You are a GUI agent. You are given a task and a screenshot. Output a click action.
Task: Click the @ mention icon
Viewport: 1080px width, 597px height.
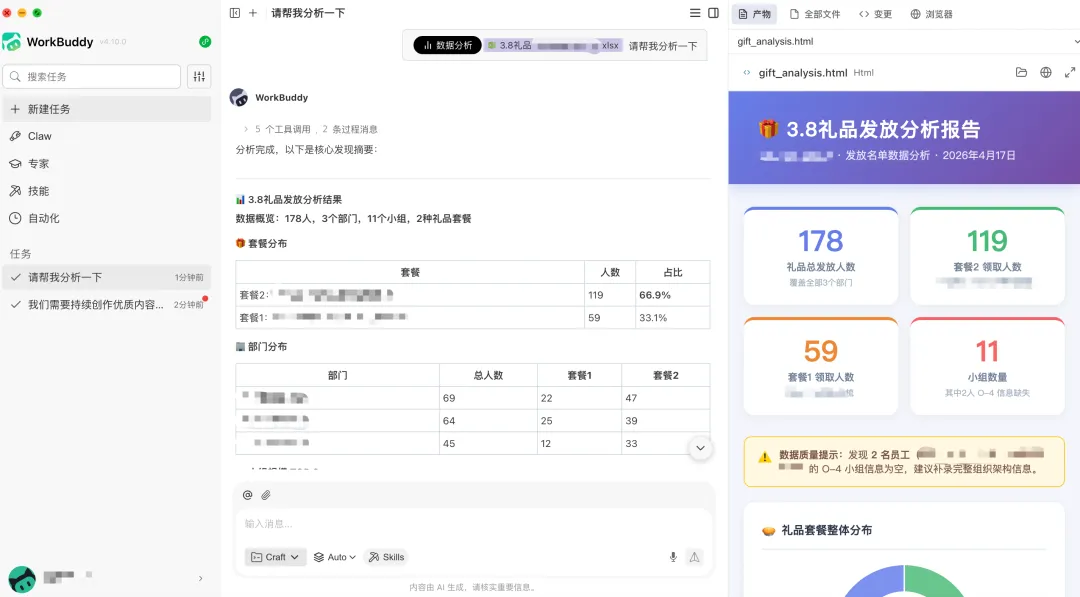(x=247, y=495)
